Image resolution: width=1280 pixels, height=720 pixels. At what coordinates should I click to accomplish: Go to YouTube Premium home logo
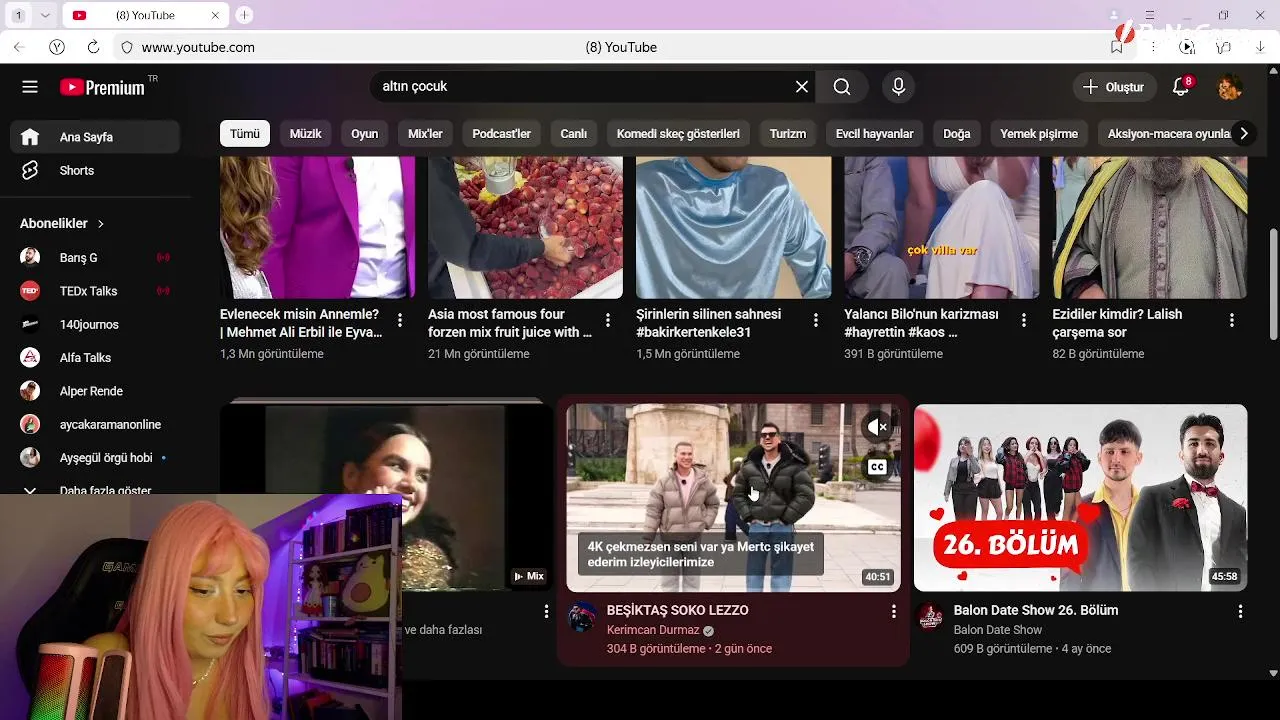pyautogui.click(x=102, y=87)
